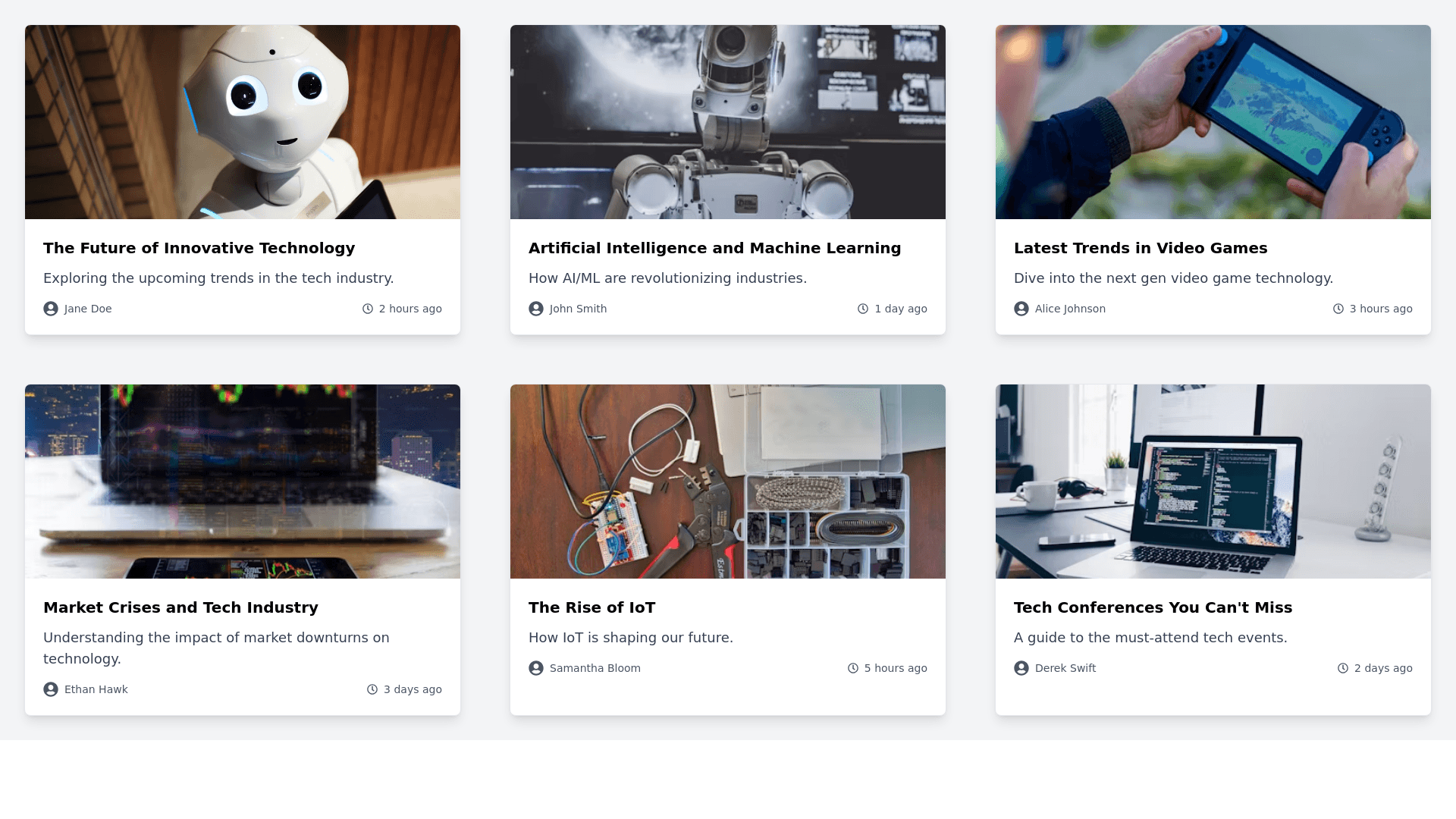
Task: Click the clock icon next to 2 hours ago
Action: click(368, 309)
